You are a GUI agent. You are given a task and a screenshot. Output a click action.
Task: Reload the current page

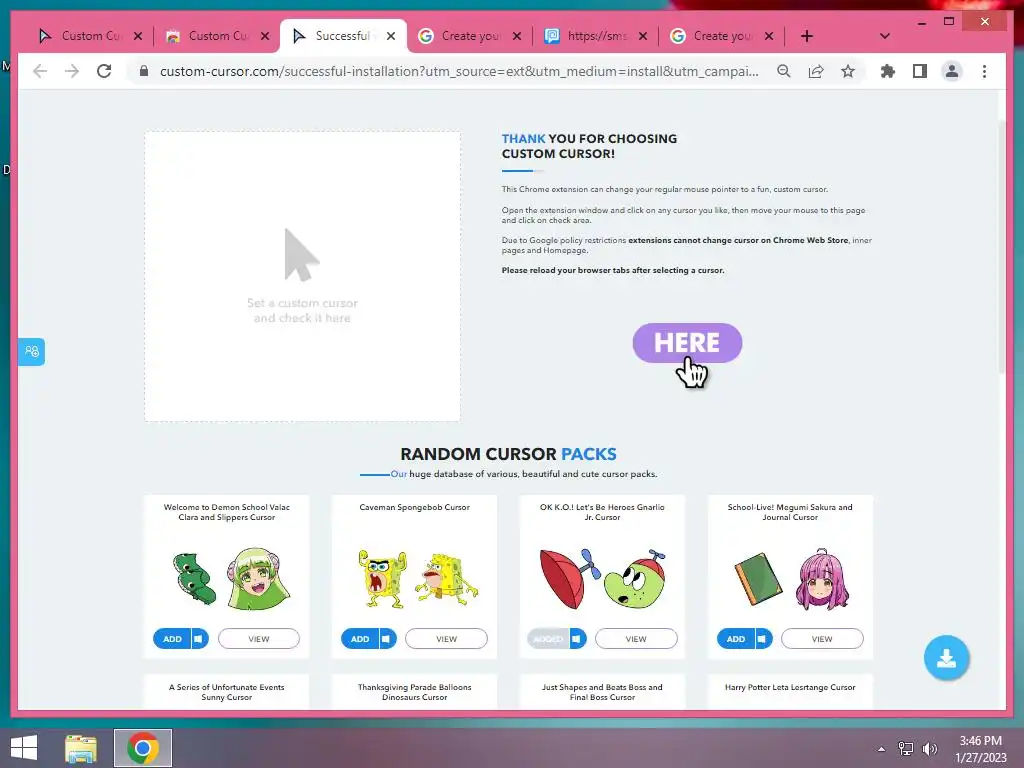tap(104, 71)
